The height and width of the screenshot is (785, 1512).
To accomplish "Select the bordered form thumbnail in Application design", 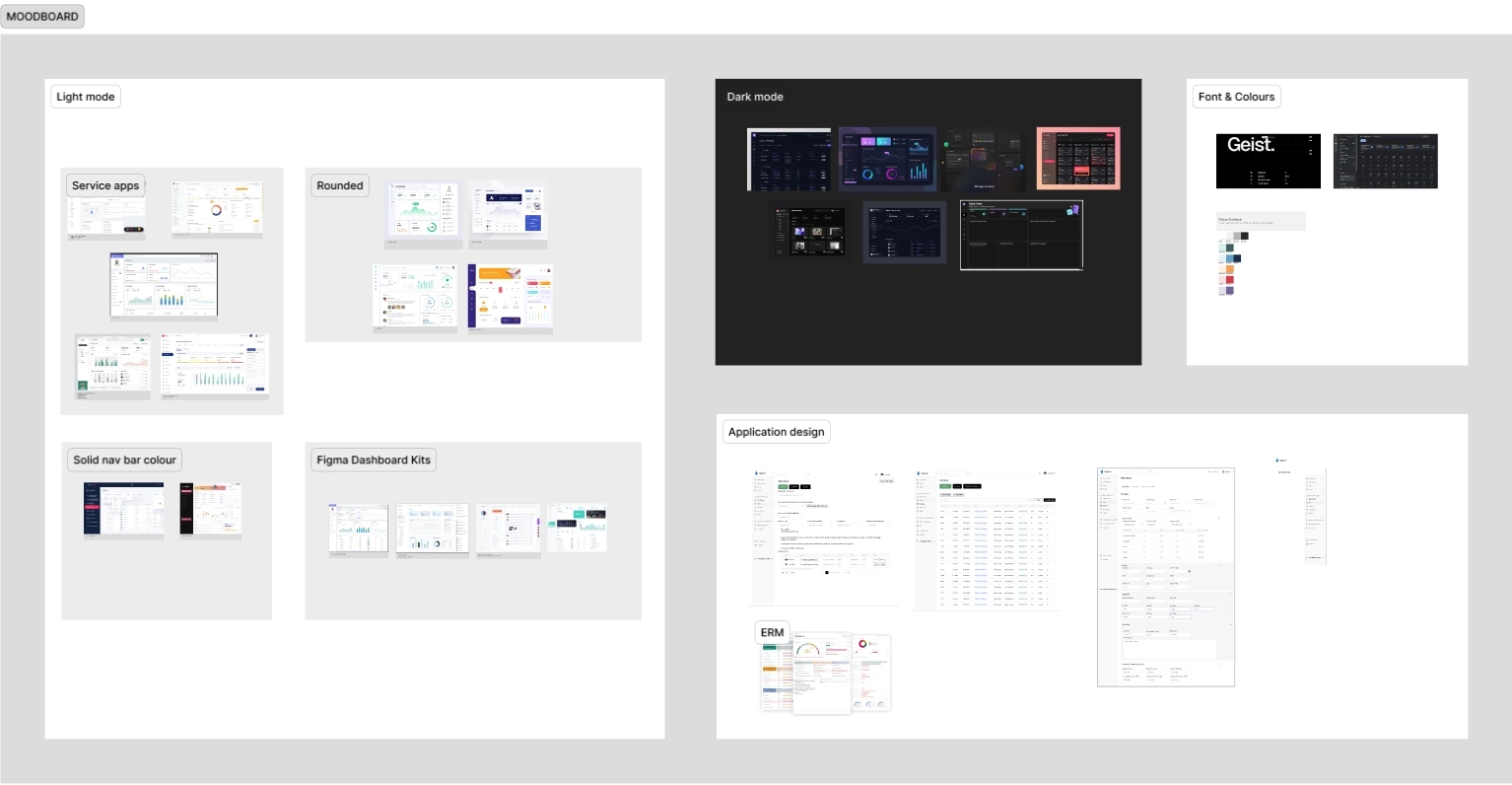I will pyautogui.click(x=1166, y=577).
